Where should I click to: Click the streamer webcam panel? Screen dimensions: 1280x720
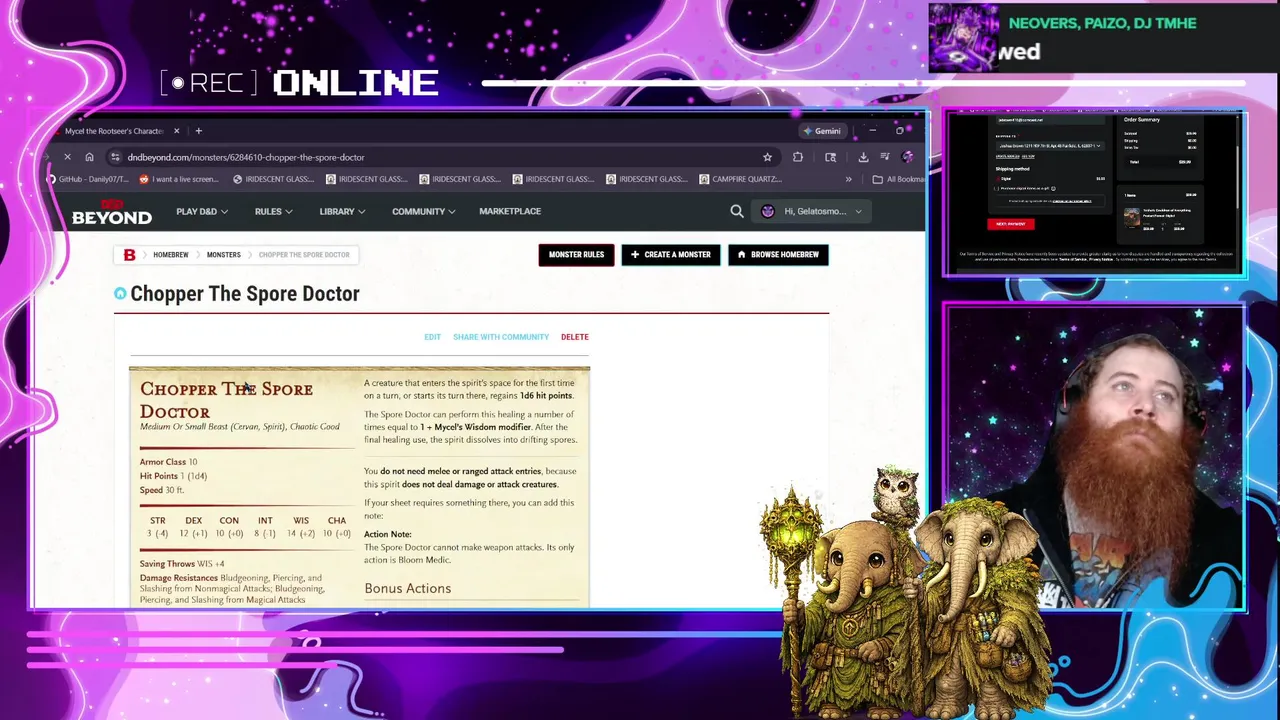click(x=1095, y=458)
